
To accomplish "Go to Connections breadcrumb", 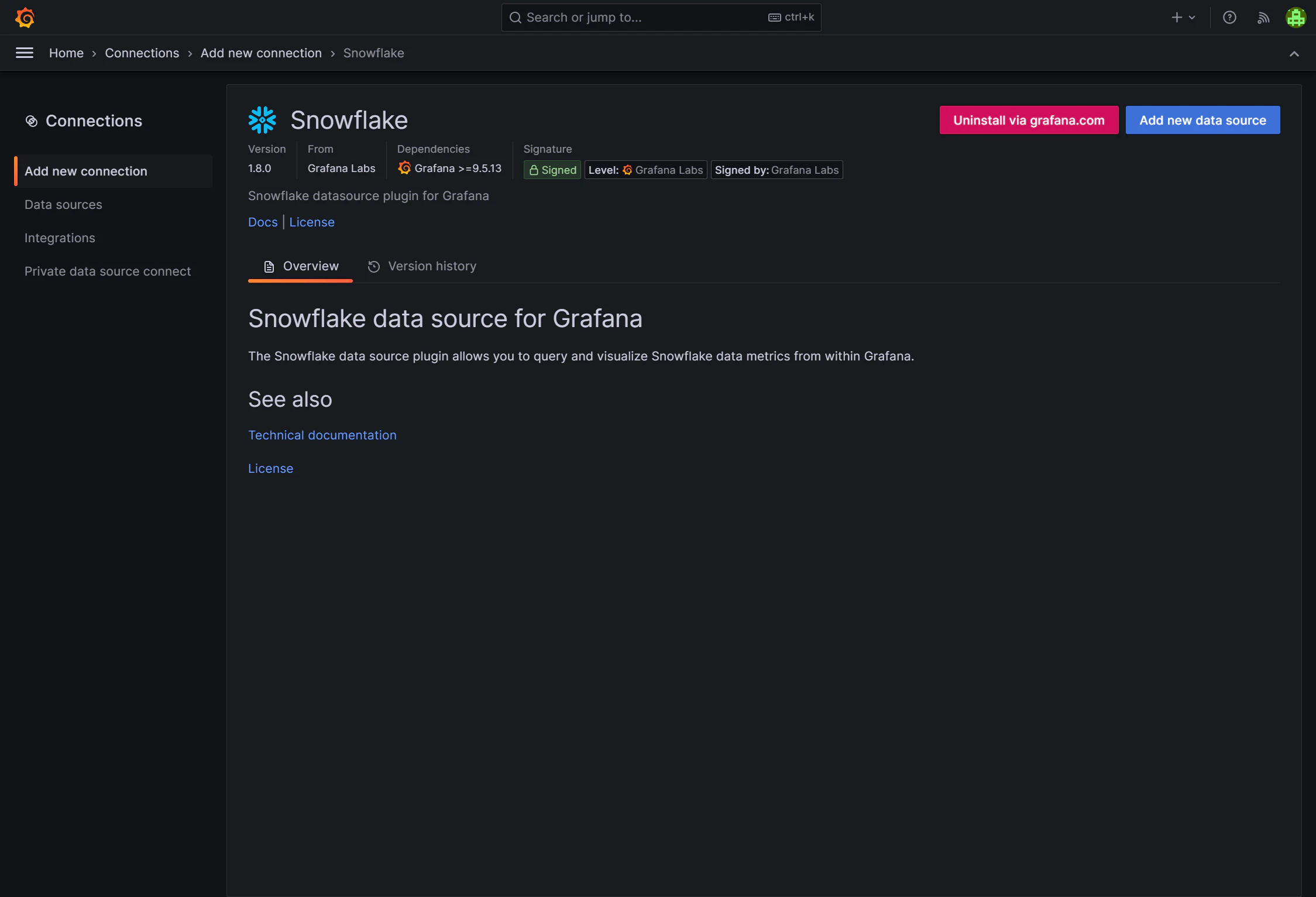I will click(142, 53).
